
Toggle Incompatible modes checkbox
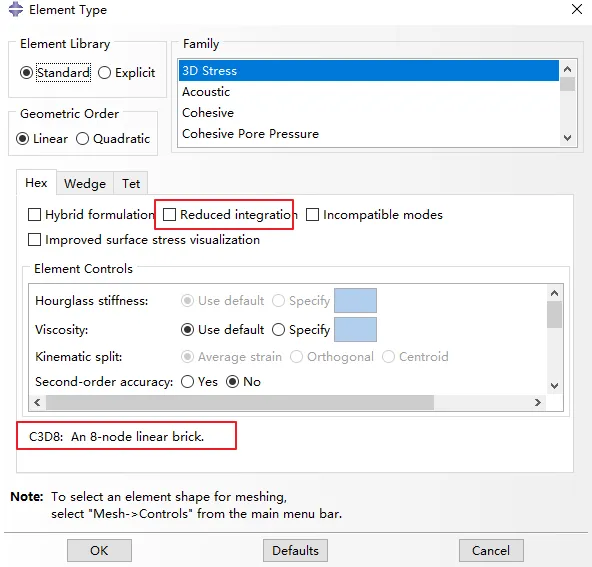coord(312,214)
